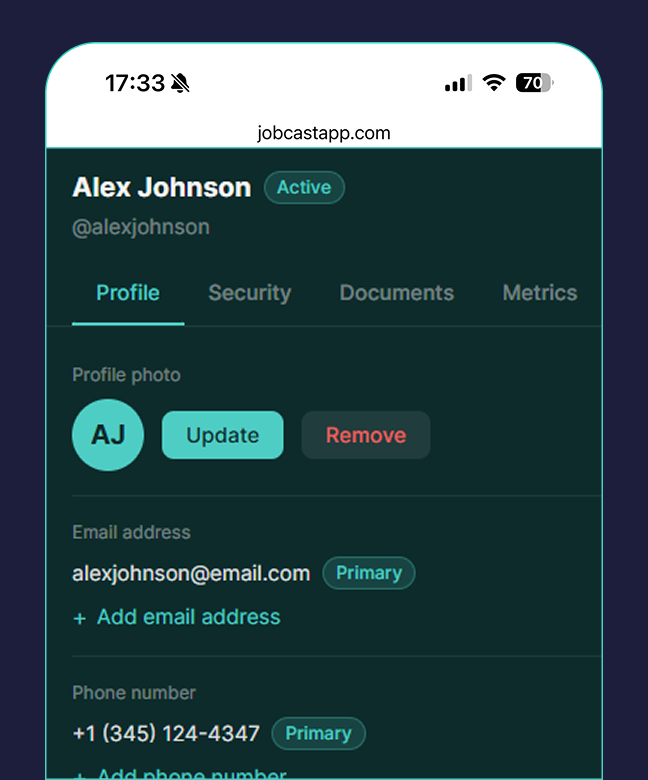Click the Wi-Fi icon in the status bar
The image size is (648, 780).
(494, 83)
